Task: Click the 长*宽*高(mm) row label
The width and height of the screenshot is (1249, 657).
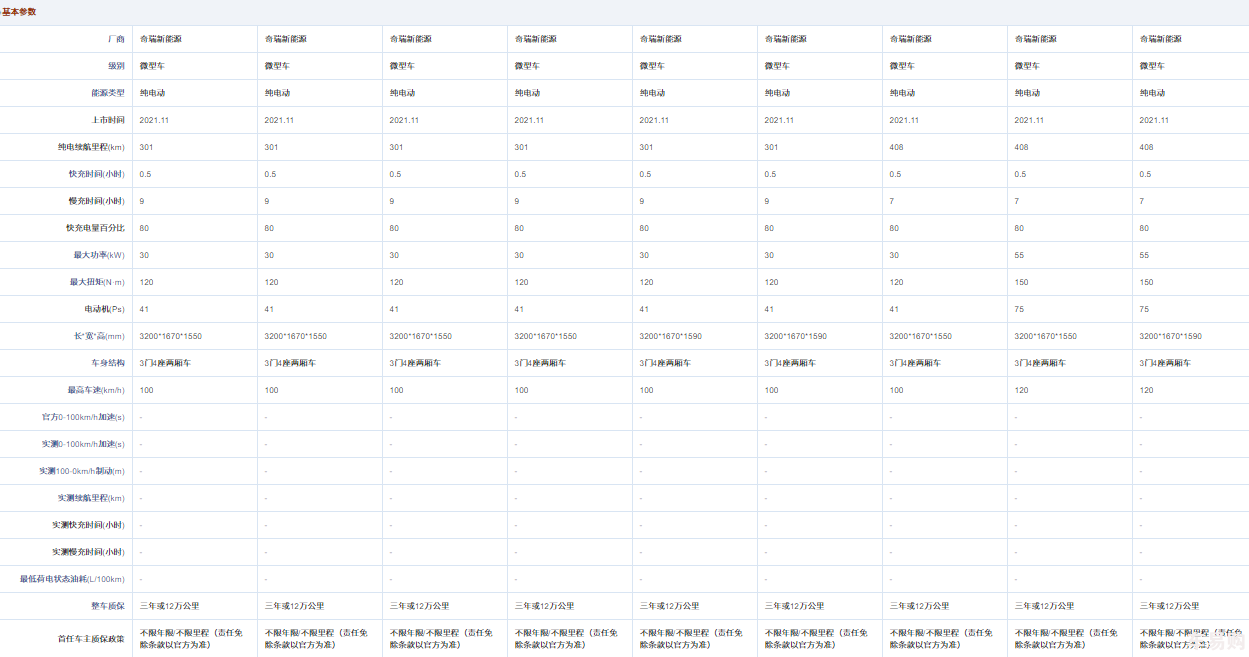Action: point(99,336)
